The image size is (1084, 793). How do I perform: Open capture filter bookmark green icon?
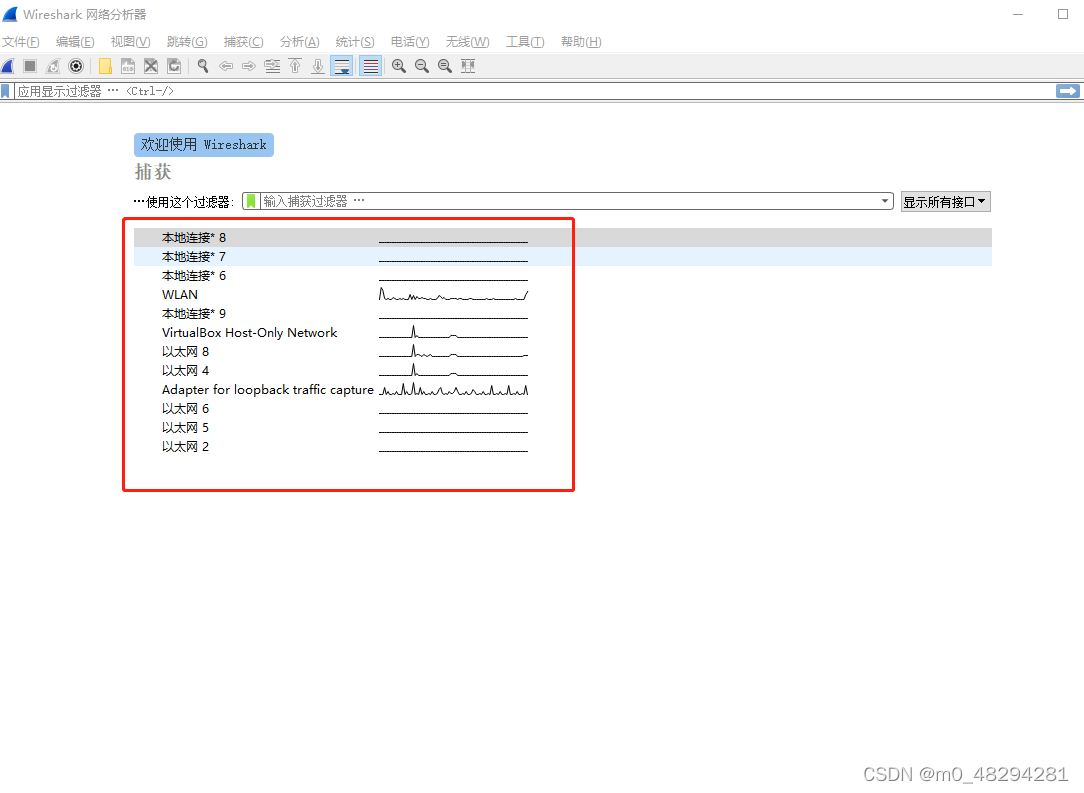(x=251, y=201)
